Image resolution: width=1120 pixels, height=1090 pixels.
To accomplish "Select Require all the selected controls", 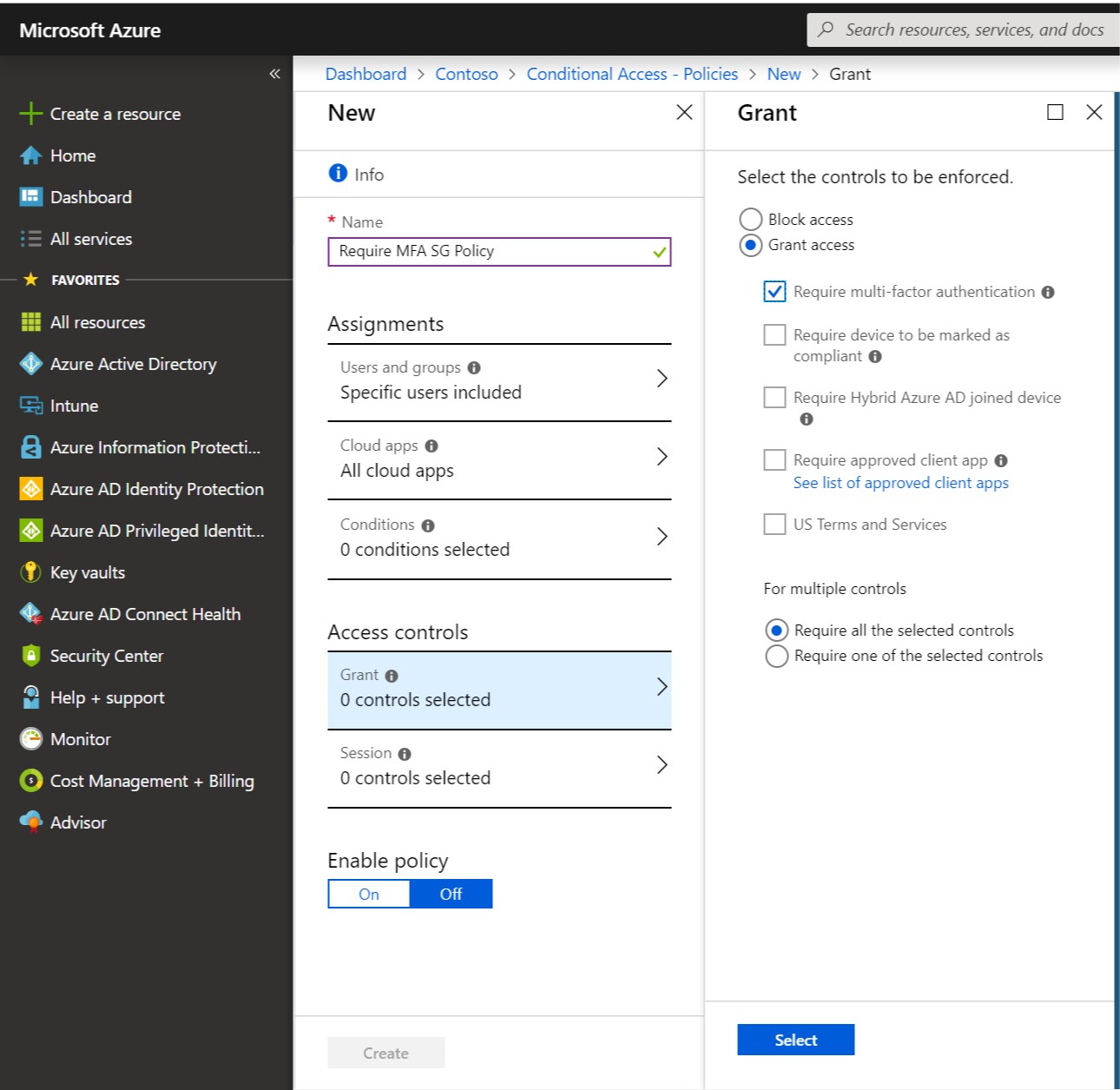I will (776, 631).
